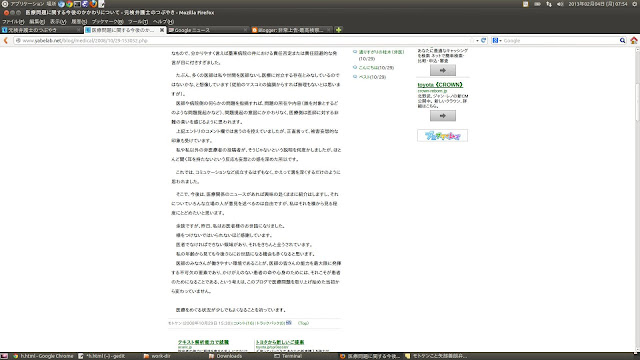Click the Google search input field

559,40
